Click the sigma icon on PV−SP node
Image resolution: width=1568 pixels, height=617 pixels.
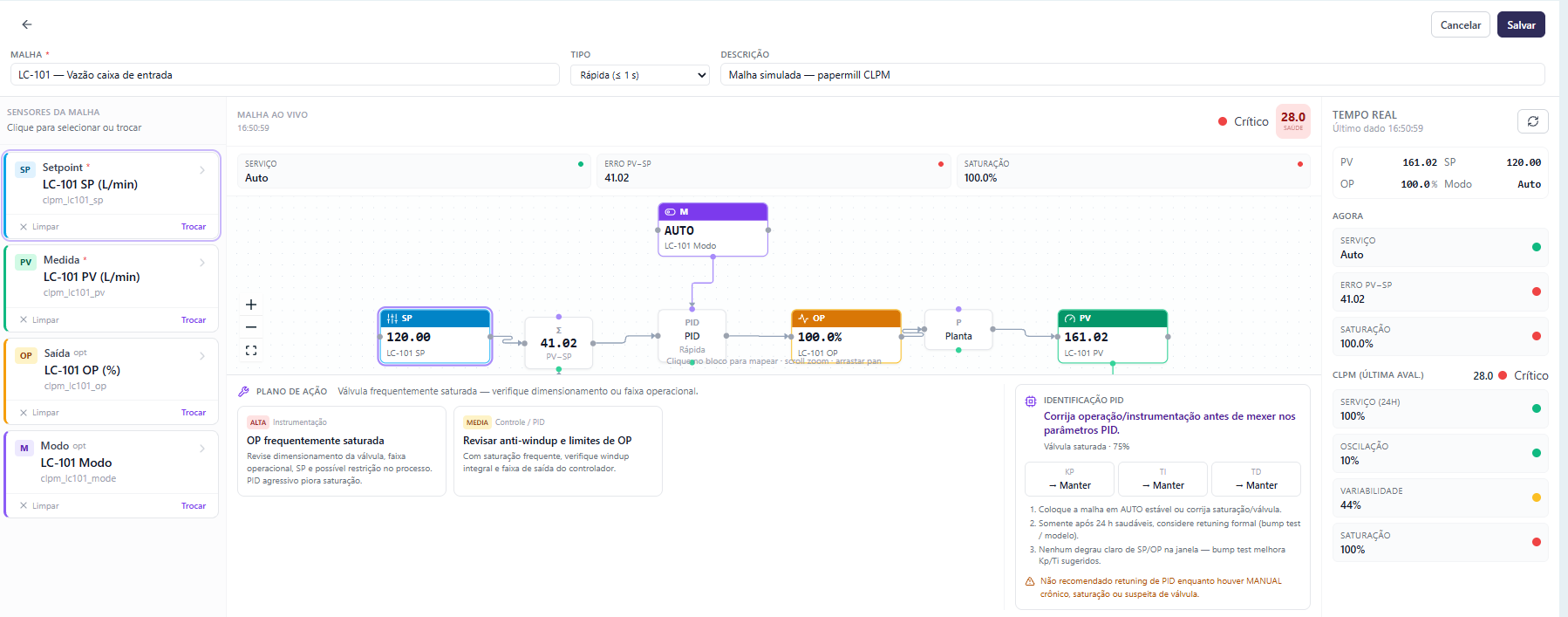(559, 330)
